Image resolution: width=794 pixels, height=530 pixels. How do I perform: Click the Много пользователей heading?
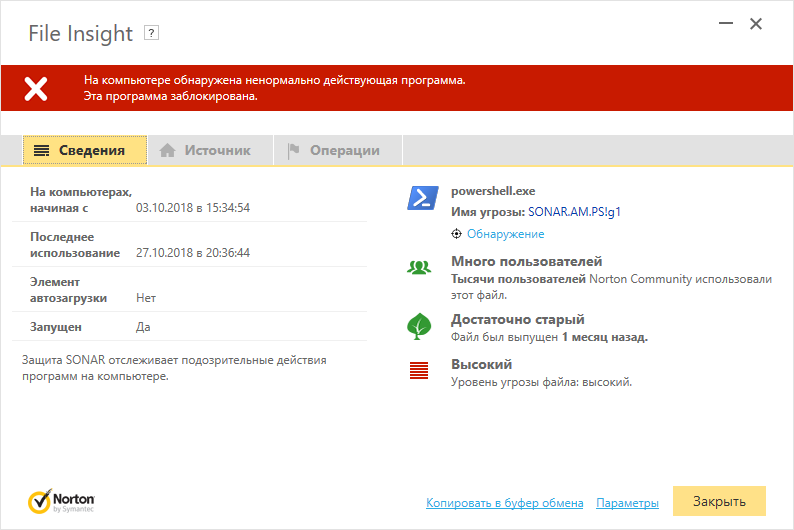pos(527,261)
